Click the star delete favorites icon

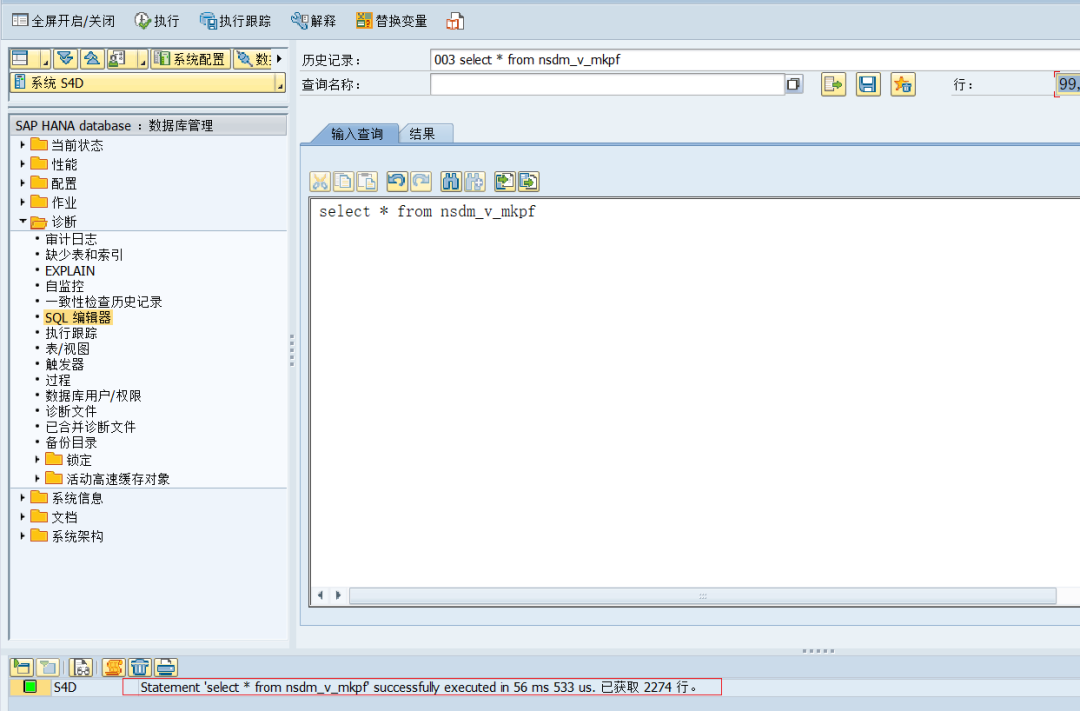pyautogui.click(x=903, y=84)
